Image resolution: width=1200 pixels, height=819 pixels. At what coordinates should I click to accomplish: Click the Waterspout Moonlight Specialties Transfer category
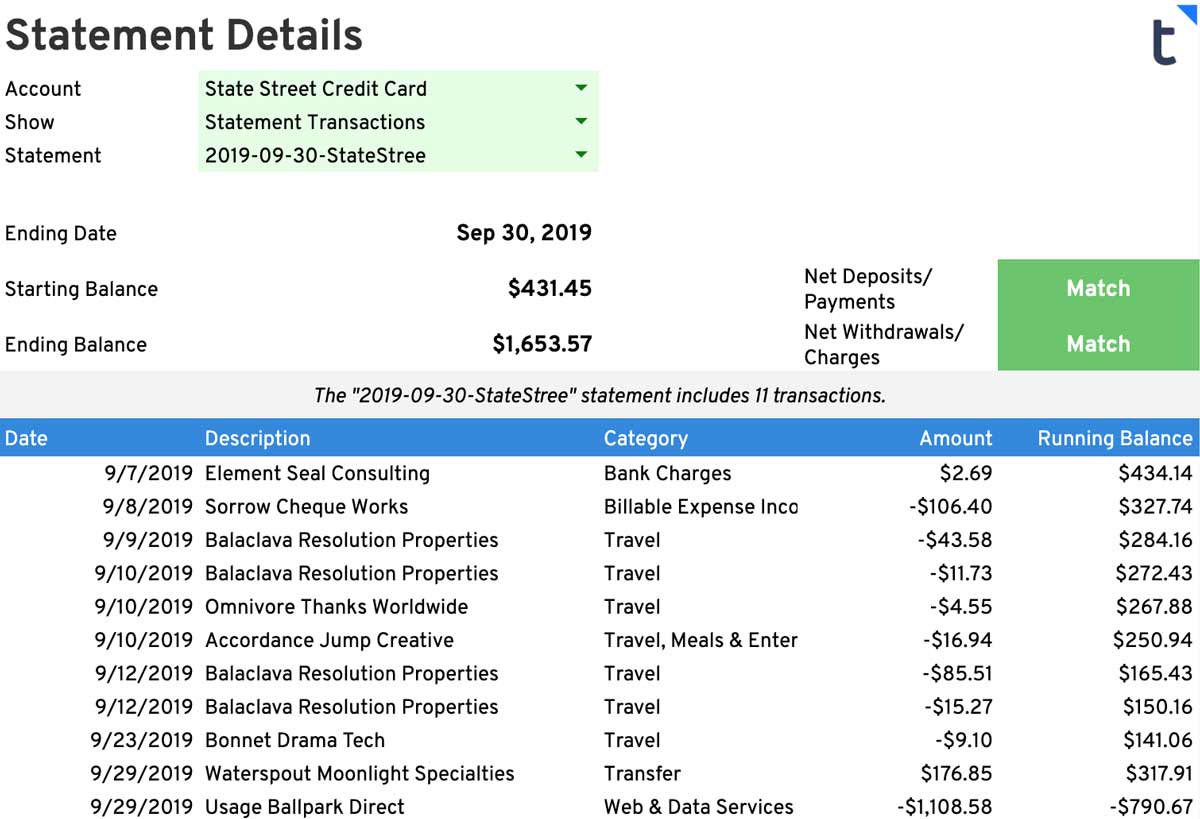pyautogui.click(x=642, y=773)
